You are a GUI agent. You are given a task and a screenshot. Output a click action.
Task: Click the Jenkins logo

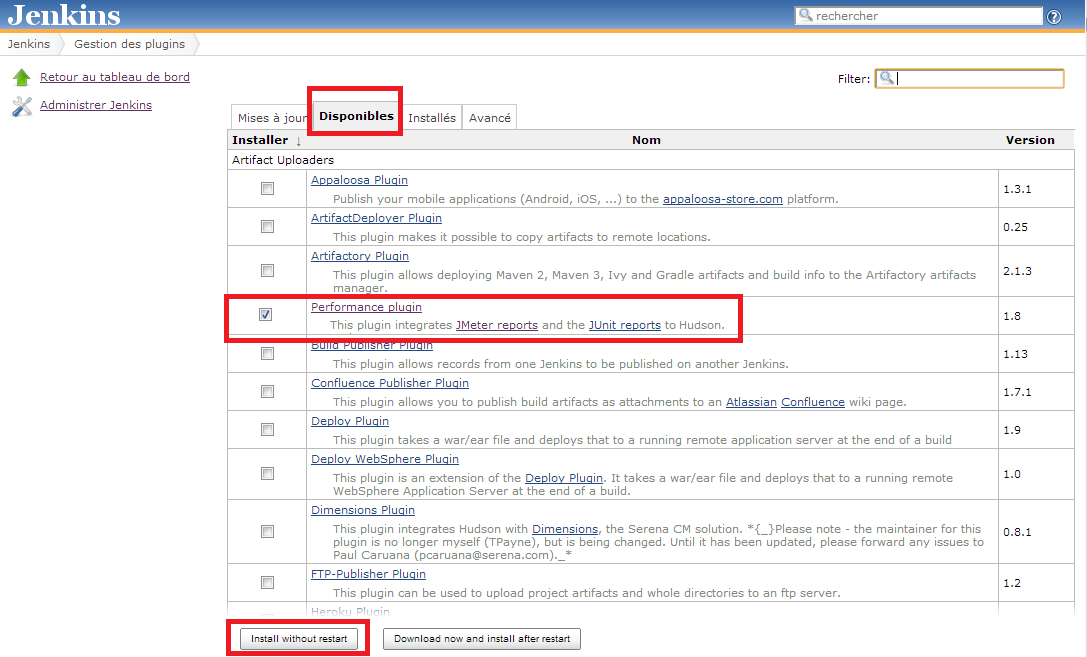pyautogui.click(x=62, y=15)
